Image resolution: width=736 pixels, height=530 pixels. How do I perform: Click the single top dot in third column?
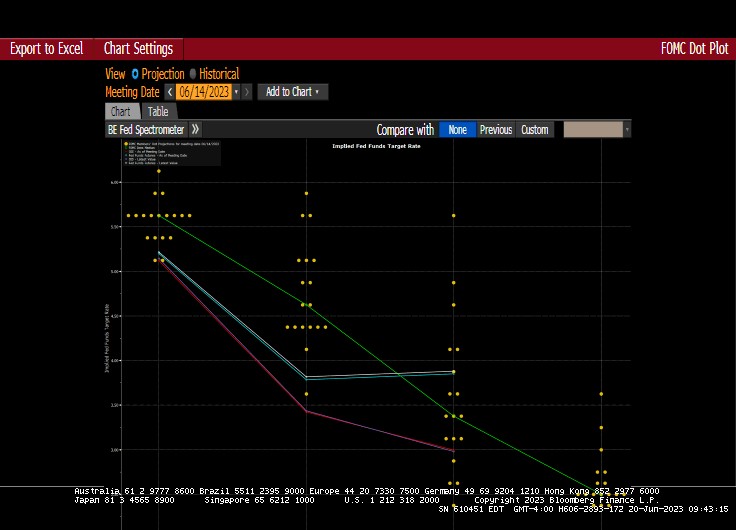click(x=453, y=215)
